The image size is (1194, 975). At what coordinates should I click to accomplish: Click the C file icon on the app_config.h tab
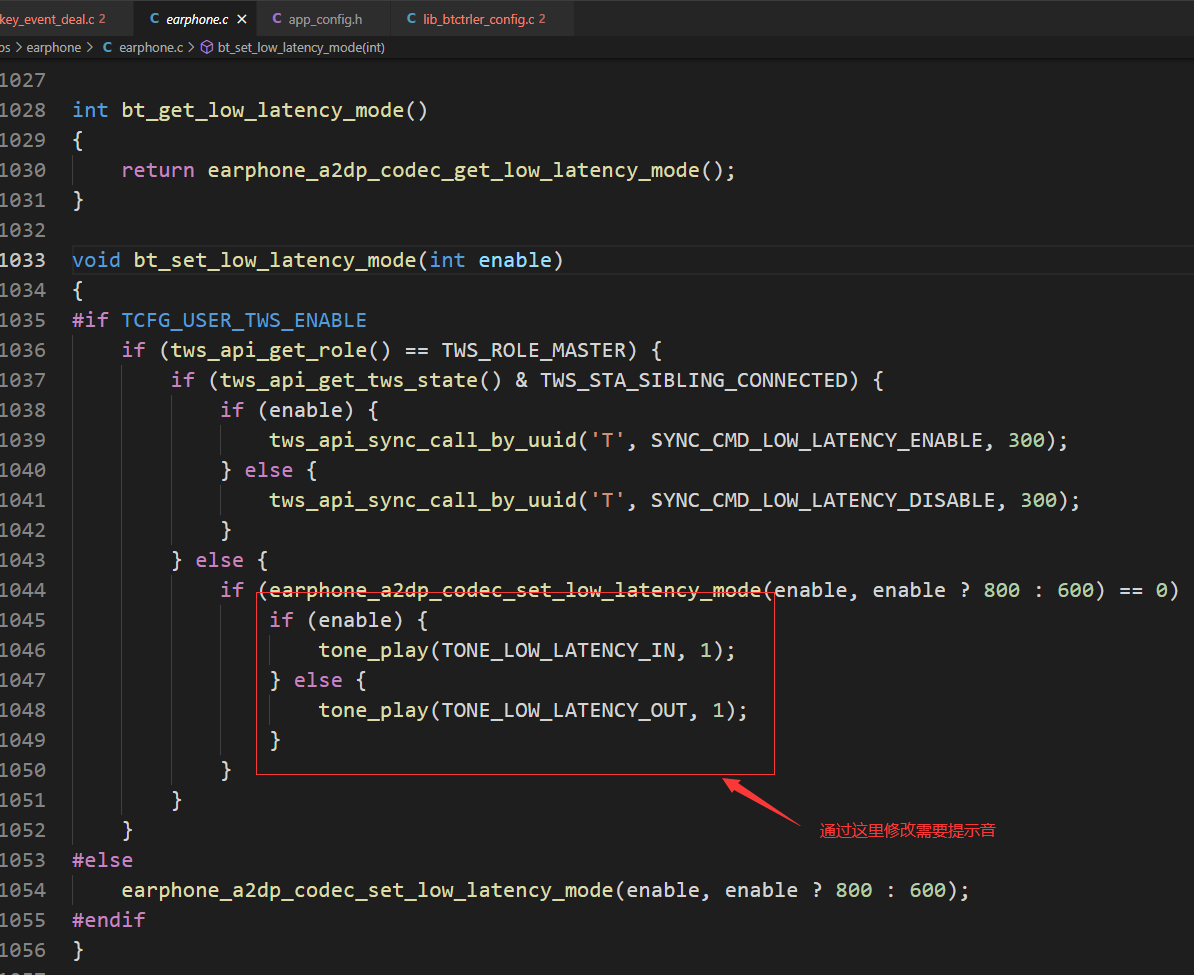276,18
